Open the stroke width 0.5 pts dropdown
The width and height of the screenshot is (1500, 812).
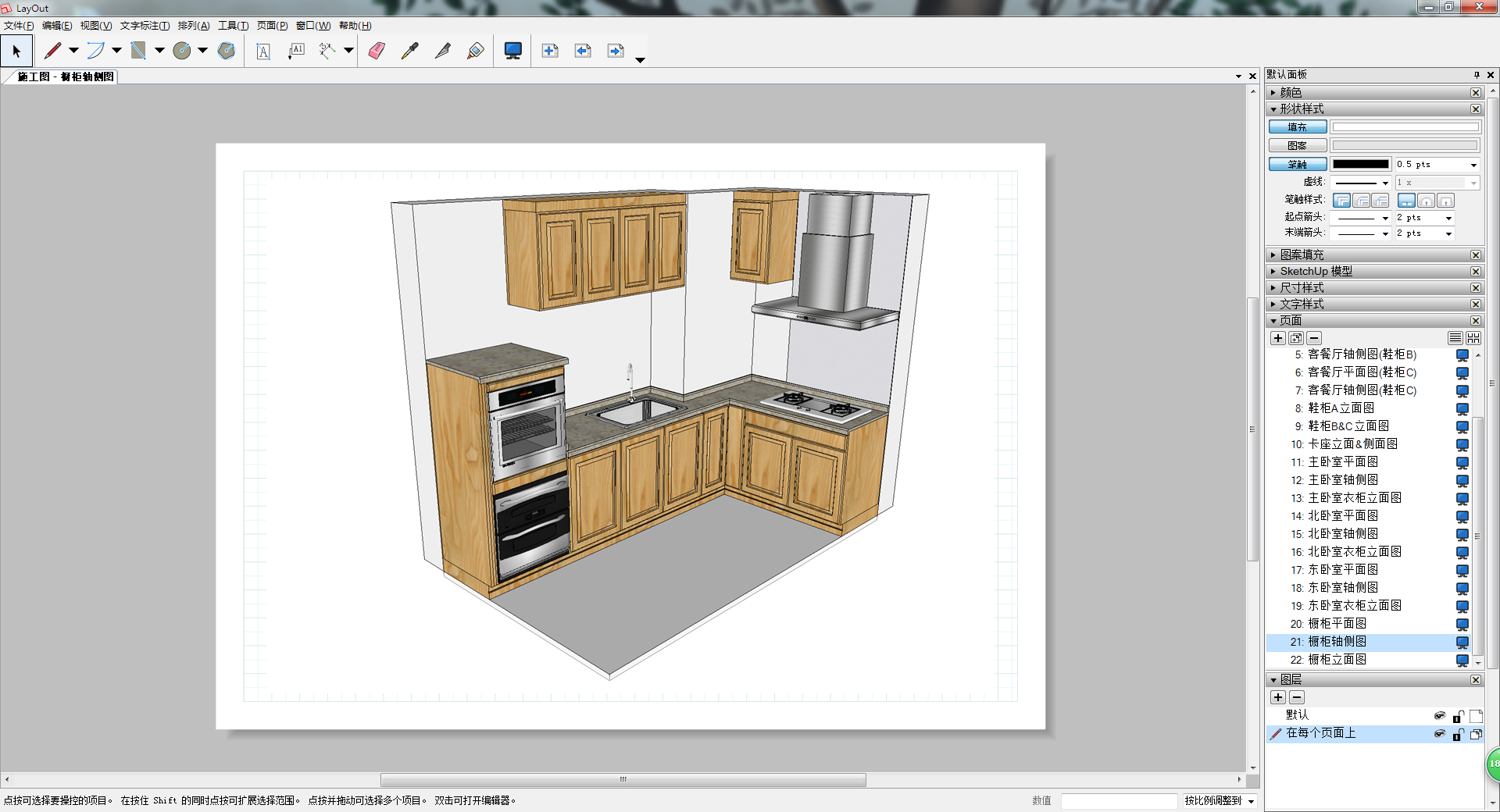pos(1473,165)
